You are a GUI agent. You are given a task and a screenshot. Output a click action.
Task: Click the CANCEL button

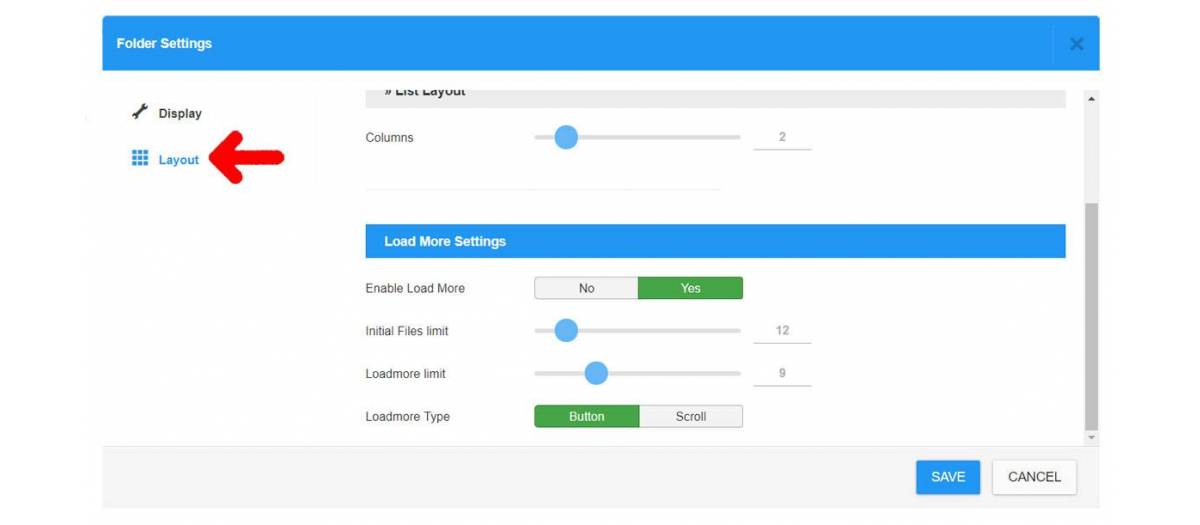pos(1034,477)
